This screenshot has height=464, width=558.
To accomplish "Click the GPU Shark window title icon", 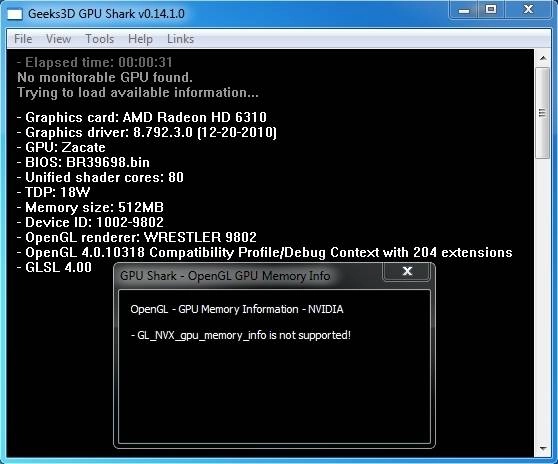I will pyautogui.click(x=15, y=14).
